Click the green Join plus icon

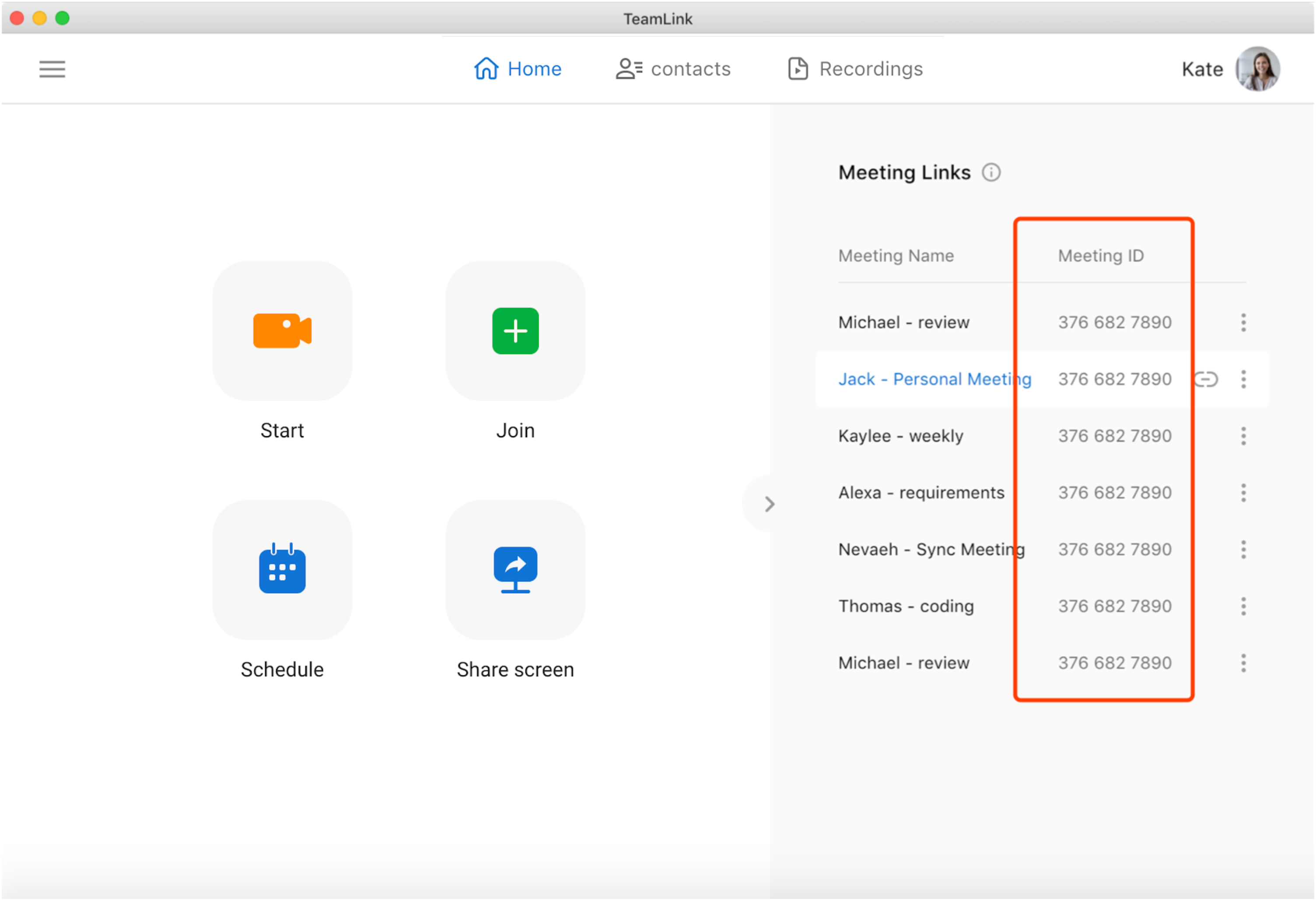click(515, 331)
